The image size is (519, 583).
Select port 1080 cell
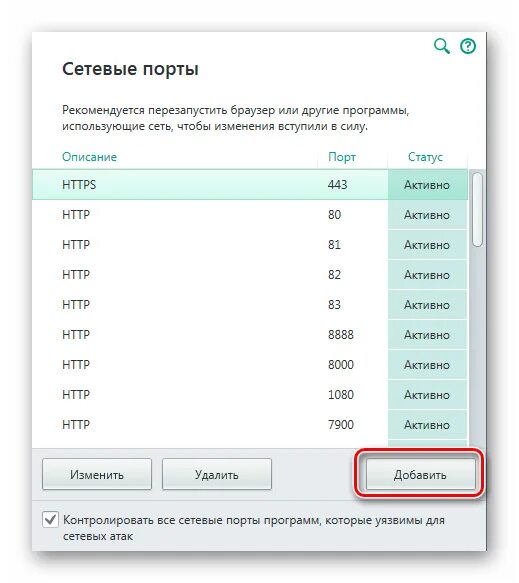tap(341, 395)
